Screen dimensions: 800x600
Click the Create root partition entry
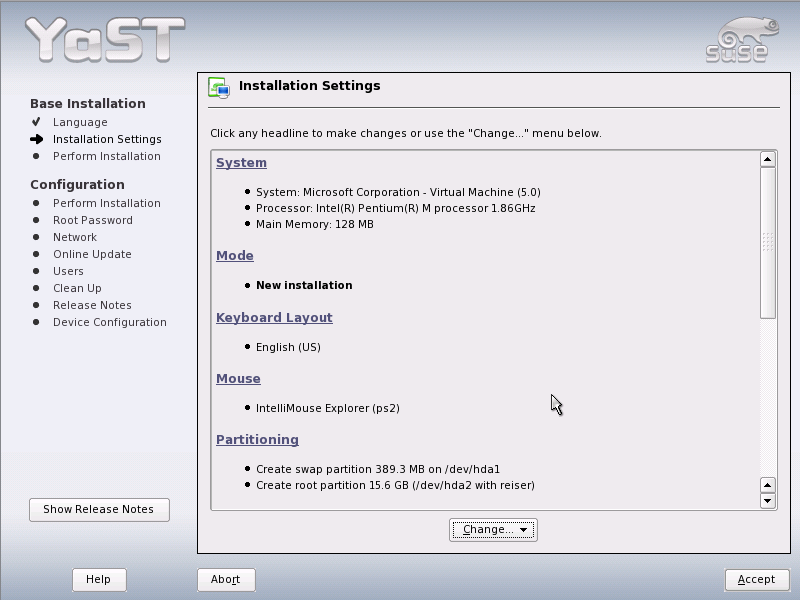click(395, 485)
